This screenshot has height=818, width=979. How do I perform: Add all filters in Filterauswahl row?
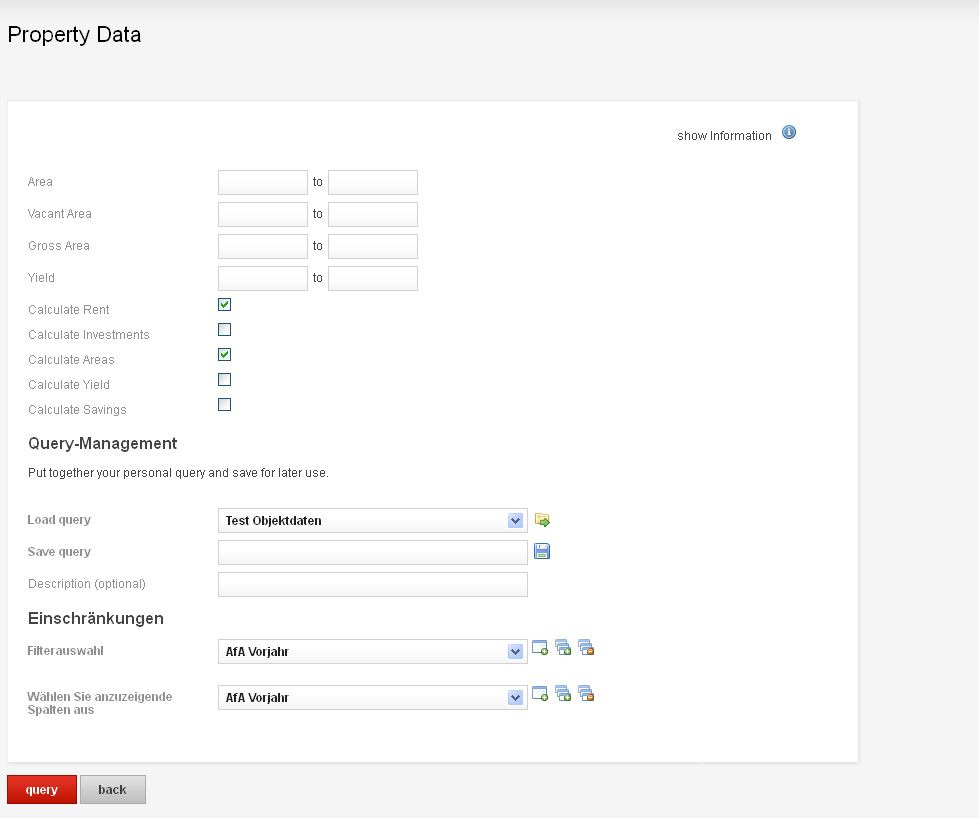click(x=563, y=648)
